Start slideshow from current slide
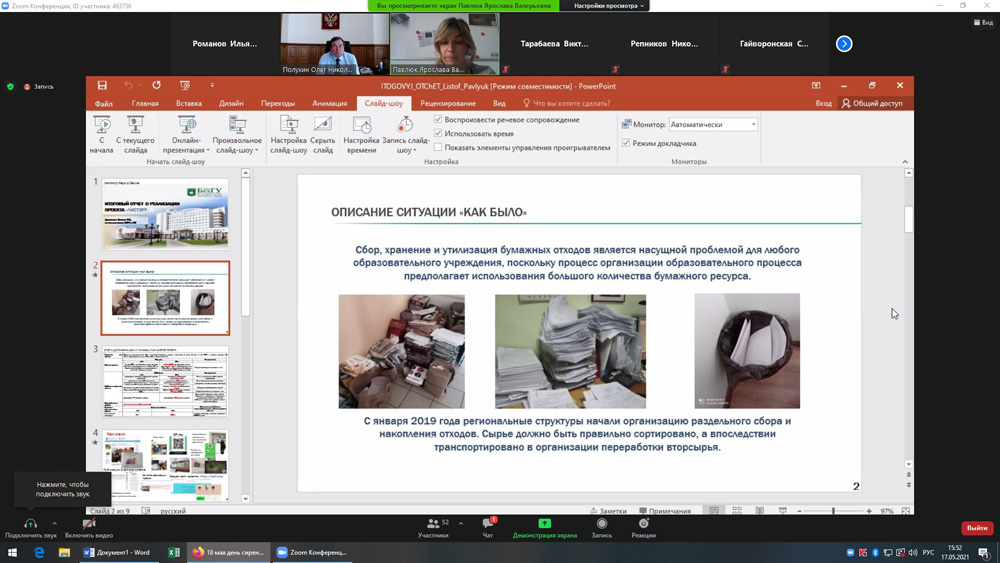This screenshot has height=563, width=1000. (x=136, y=125)
